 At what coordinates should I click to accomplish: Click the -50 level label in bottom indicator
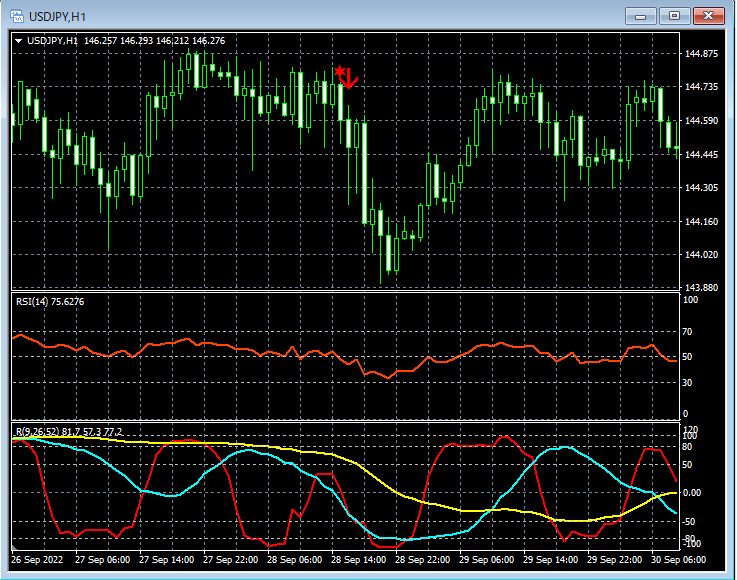click(x=689, y=522)
